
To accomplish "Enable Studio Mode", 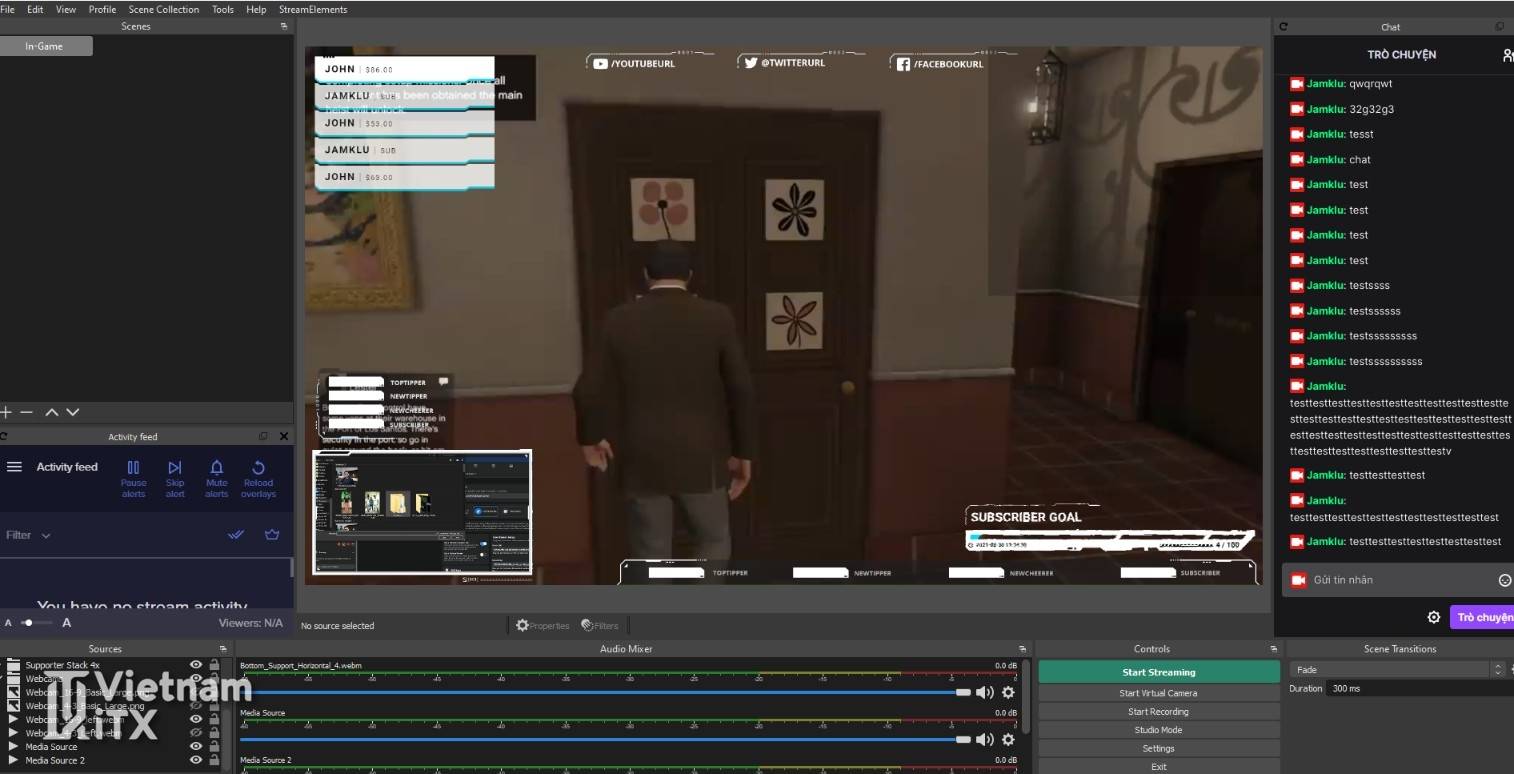I will tap(1157, 729).
